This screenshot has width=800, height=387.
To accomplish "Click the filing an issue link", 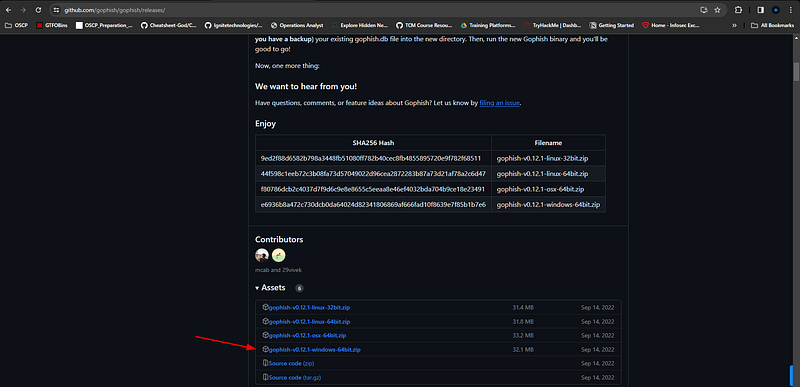I will (x=499, y=103).
